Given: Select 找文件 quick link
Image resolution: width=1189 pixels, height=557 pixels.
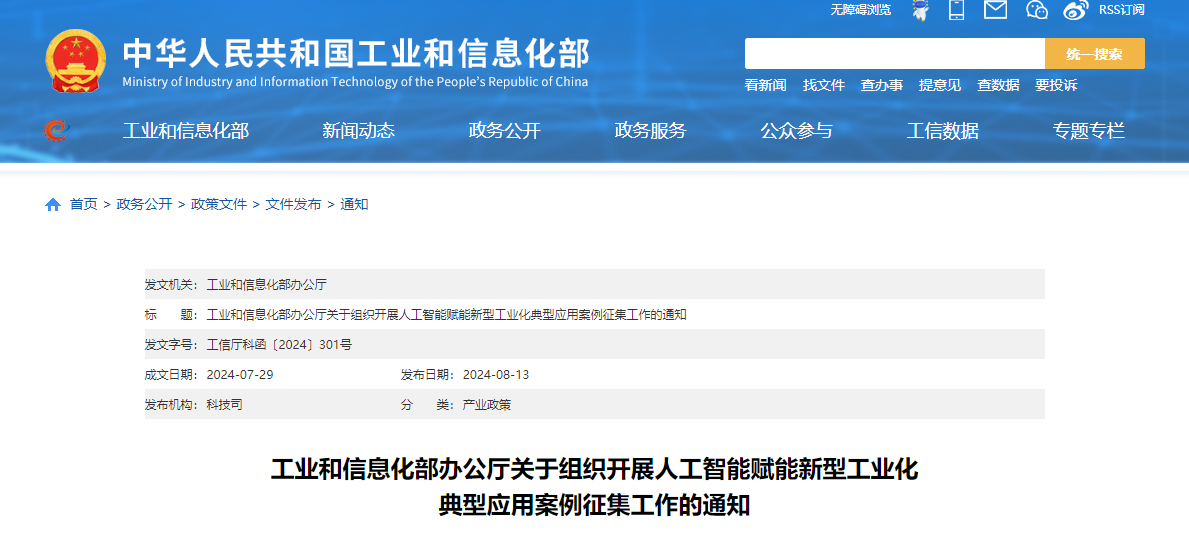Looking at the screenshot, I should point(824,85).
